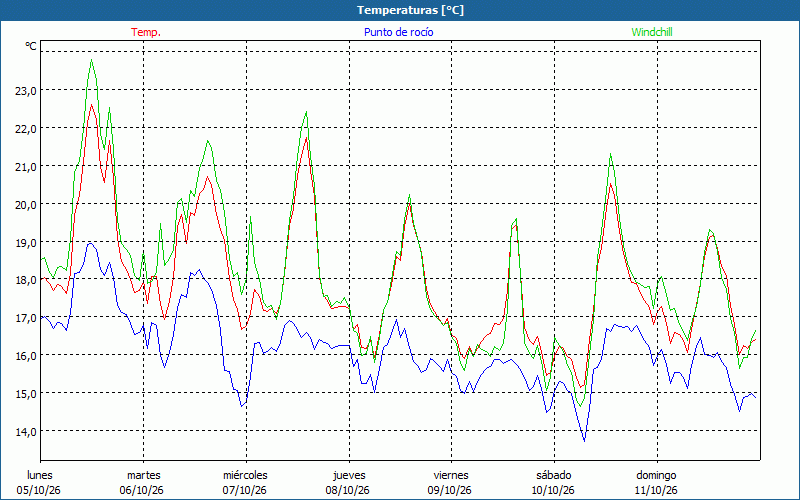Click the °C axis unit label
Viewport: 800px width, 500px height.
pyautogui.click(x=31, y=46)
